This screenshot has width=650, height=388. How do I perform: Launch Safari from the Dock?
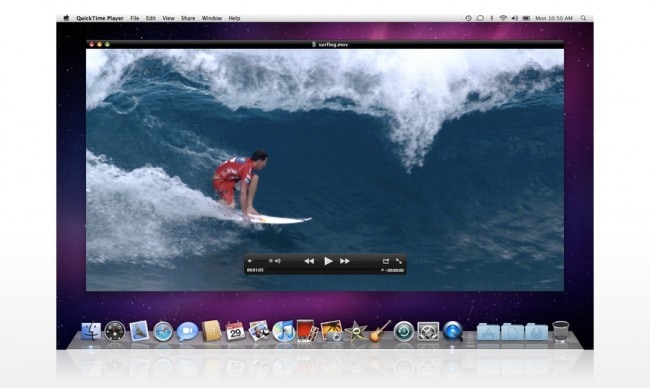pos(163,332)
